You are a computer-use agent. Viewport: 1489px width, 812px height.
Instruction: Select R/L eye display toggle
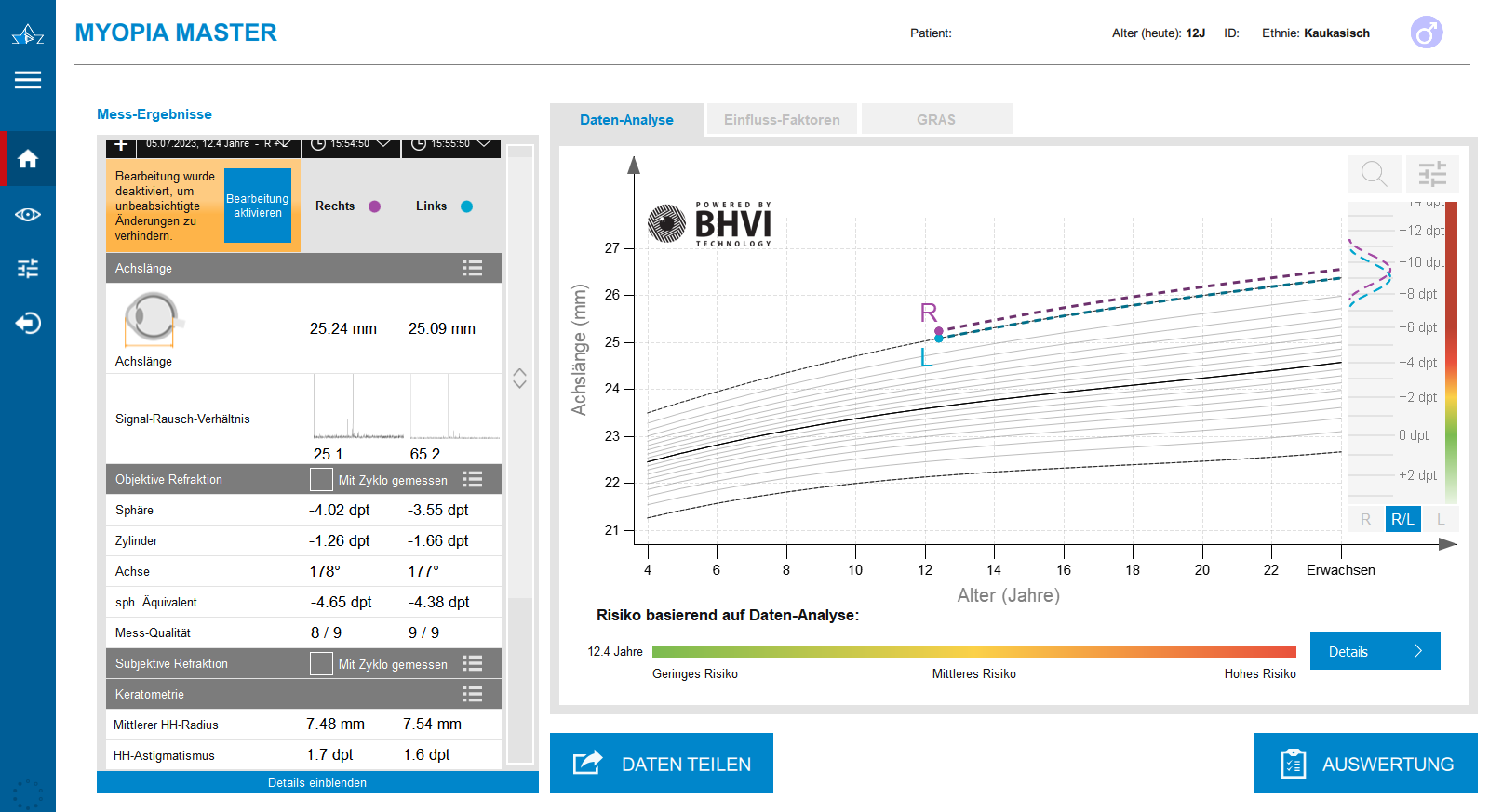pyautogui.click(x=1402, y=519)
